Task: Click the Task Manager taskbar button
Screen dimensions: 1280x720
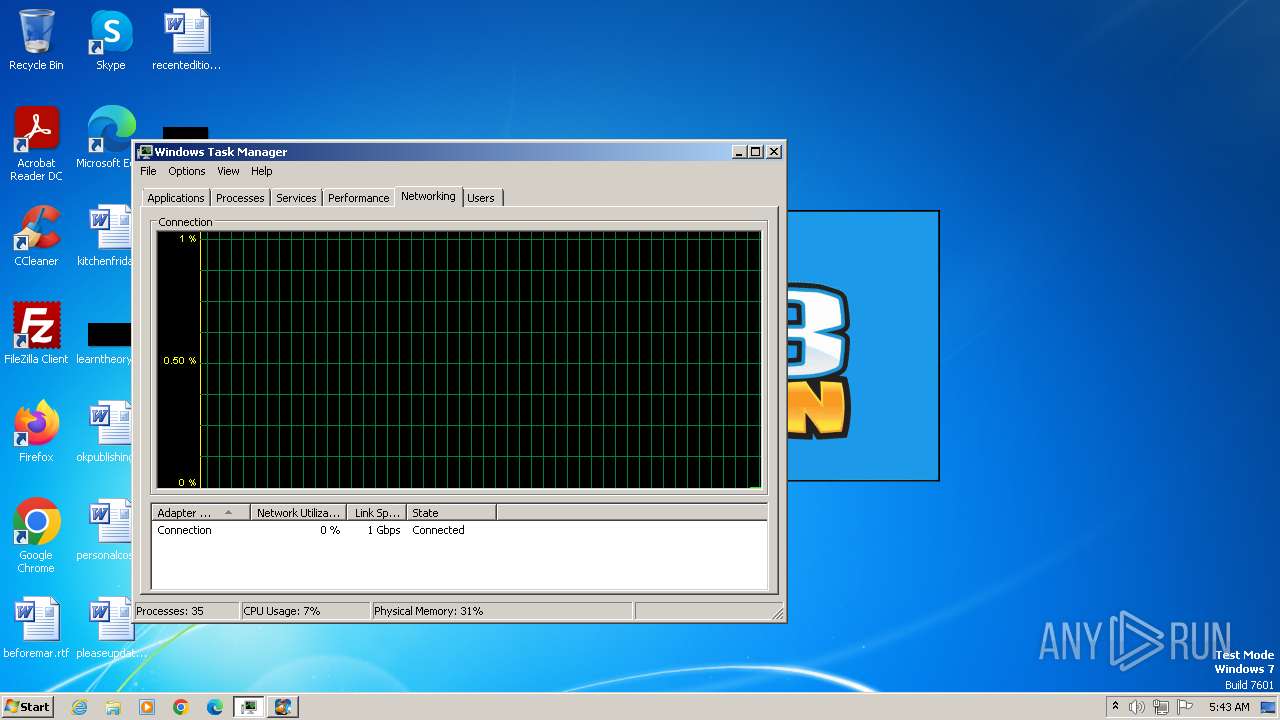Action: [249, 707]
